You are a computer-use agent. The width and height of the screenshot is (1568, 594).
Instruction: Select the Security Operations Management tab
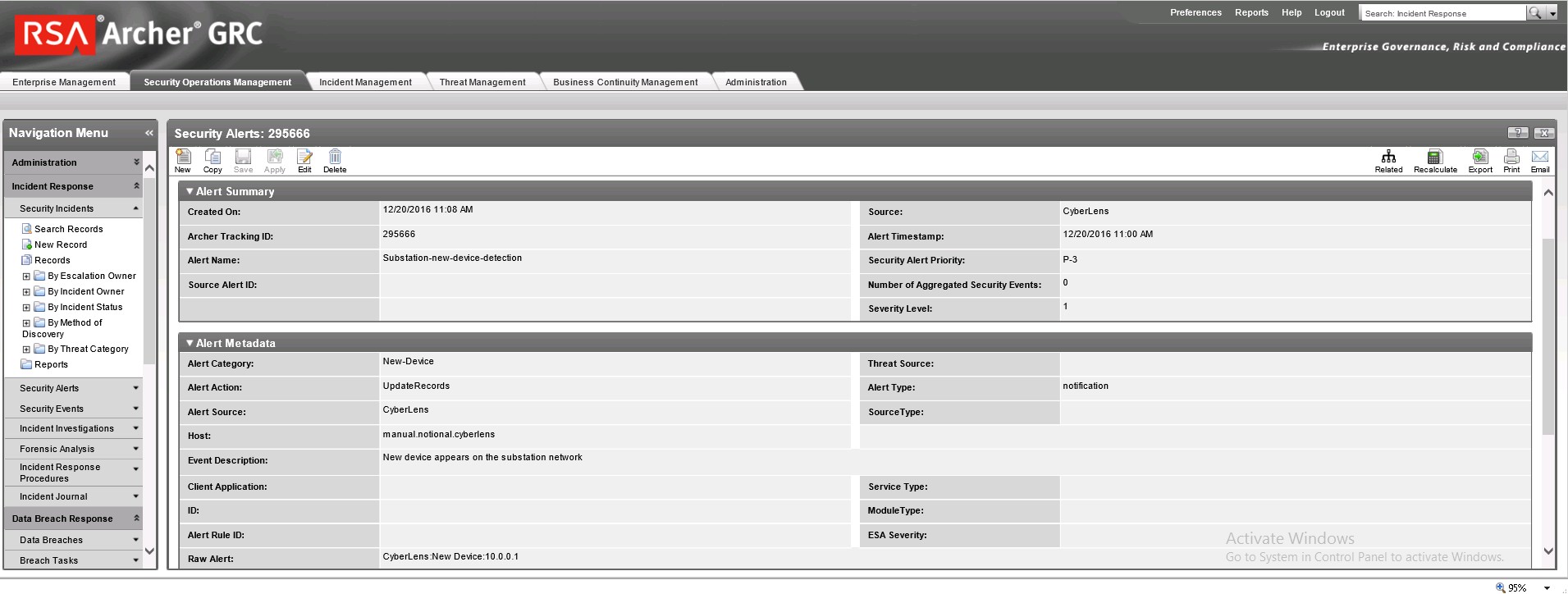pyautogui.click(x=217, y=82)
